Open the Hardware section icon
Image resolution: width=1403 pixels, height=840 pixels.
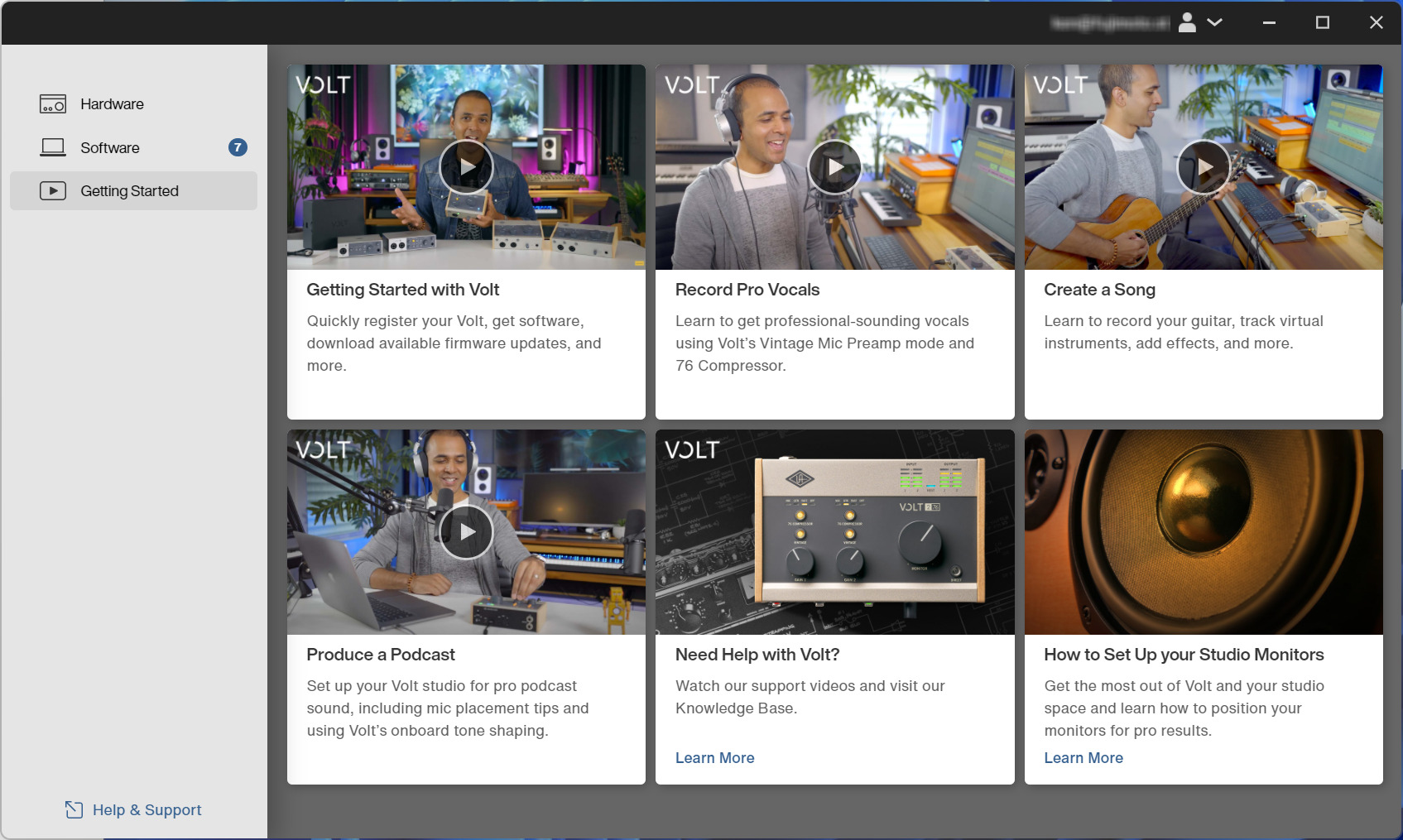[x=53, y=104]
